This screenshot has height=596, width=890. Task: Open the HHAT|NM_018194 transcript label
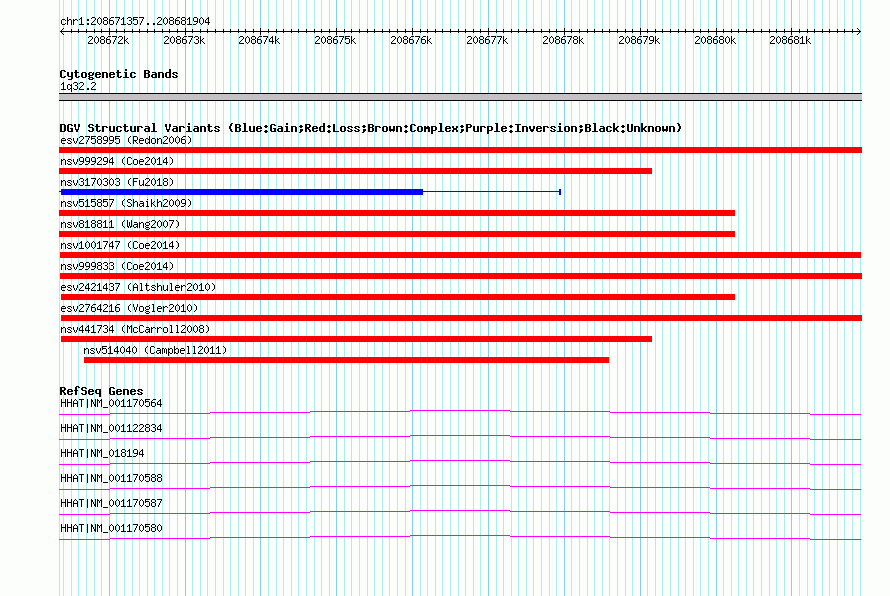point(102,453)
